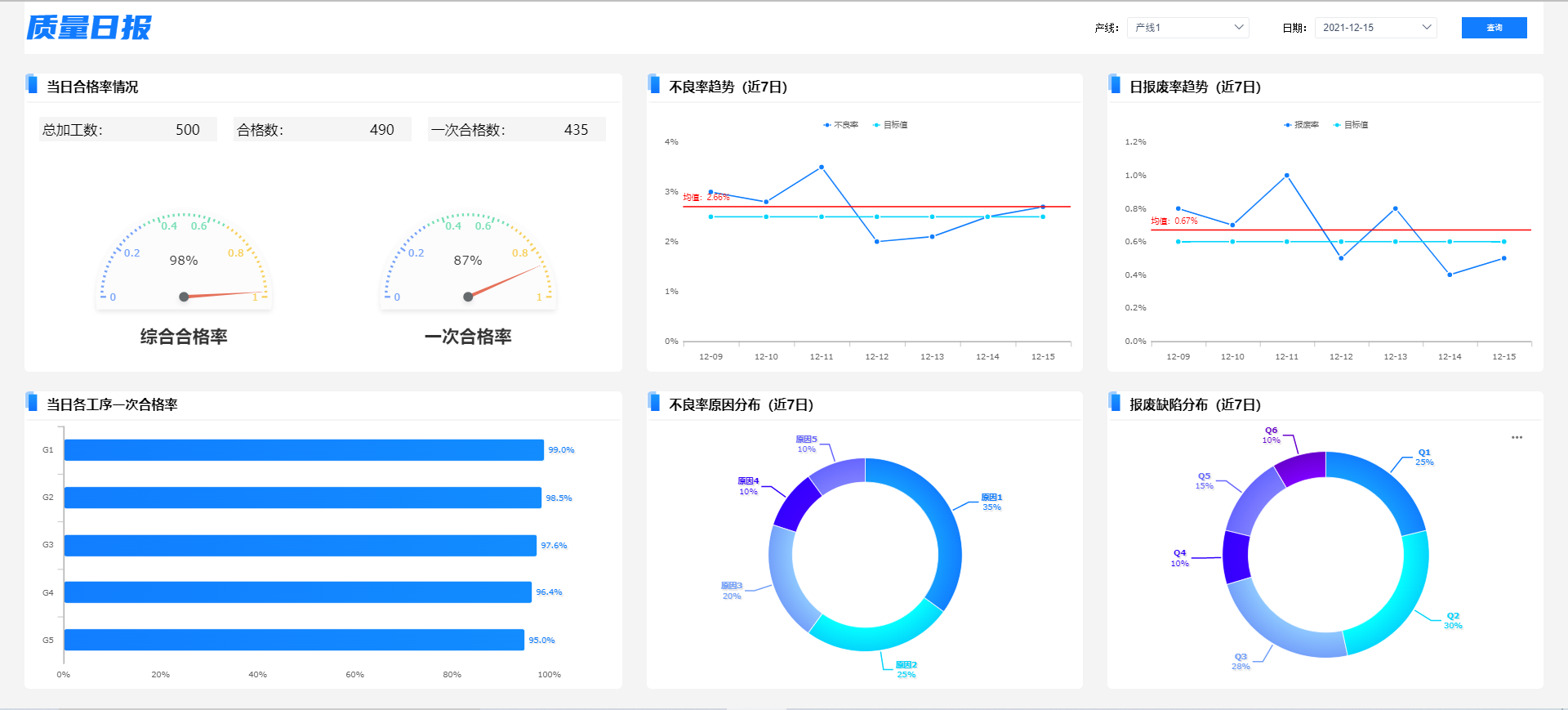Viewport: 1568px width, 710px height.
Task: Click the G3 bar at 97.6%
Action: [301, 546]
